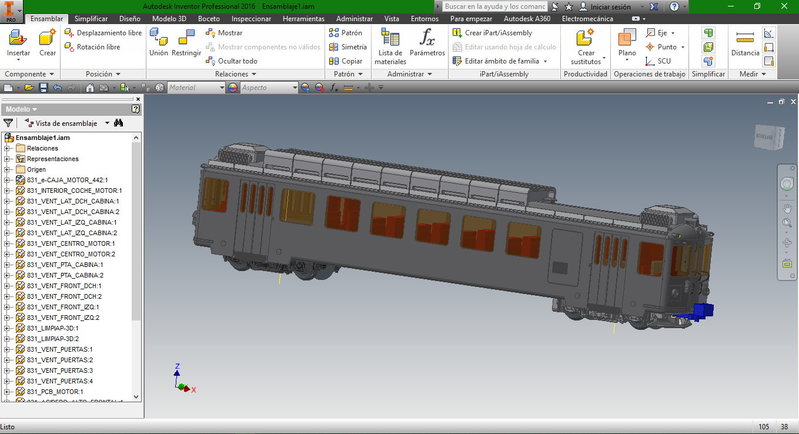Select the SCU coordinate system tool
The width and height of the screenshot is (799, 434).
pyautogui.click(x=658, y=61)
